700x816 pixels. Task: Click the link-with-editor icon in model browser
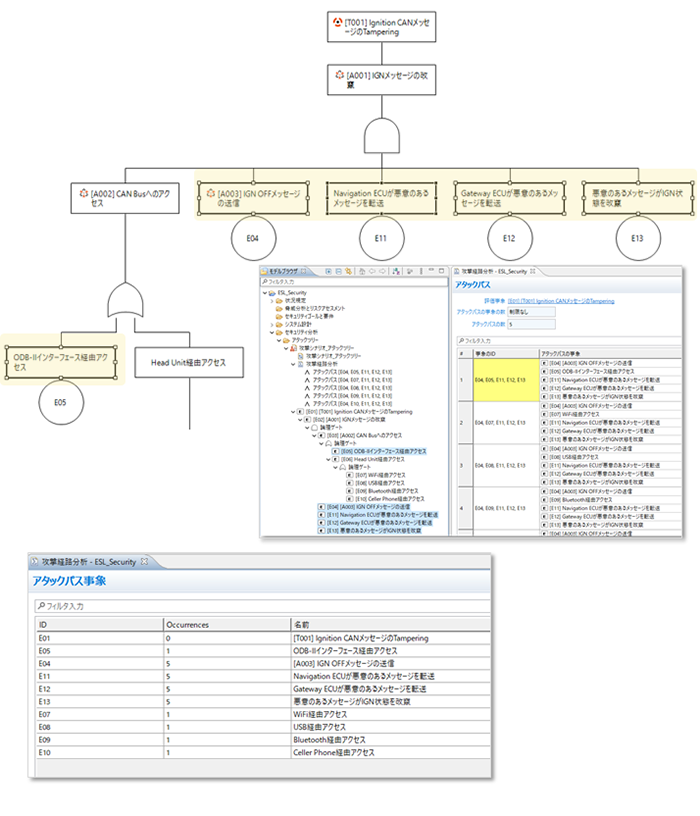tap(347, 270)
